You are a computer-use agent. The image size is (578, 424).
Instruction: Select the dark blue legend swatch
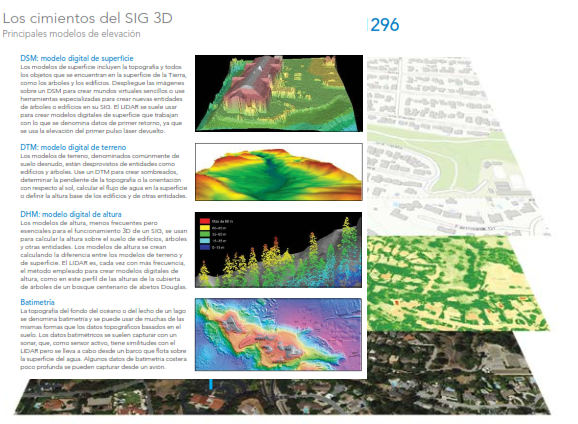tap(205, 247)
